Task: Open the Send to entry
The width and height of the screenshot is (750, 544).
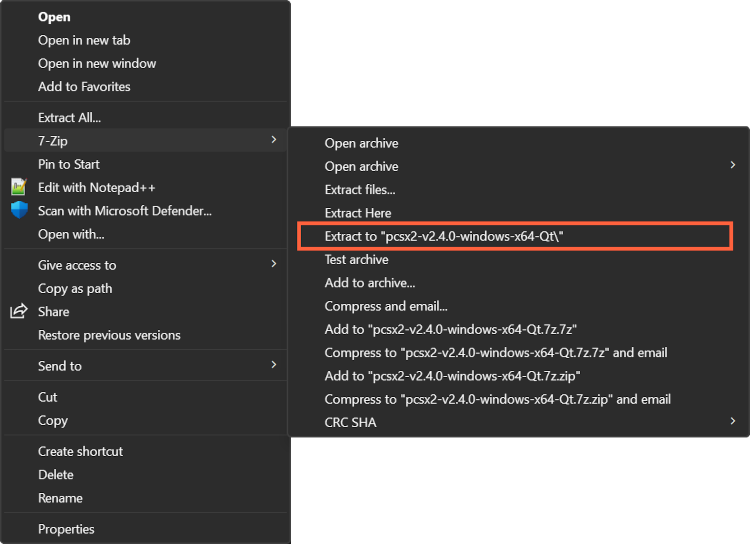Action: (145, 366)
